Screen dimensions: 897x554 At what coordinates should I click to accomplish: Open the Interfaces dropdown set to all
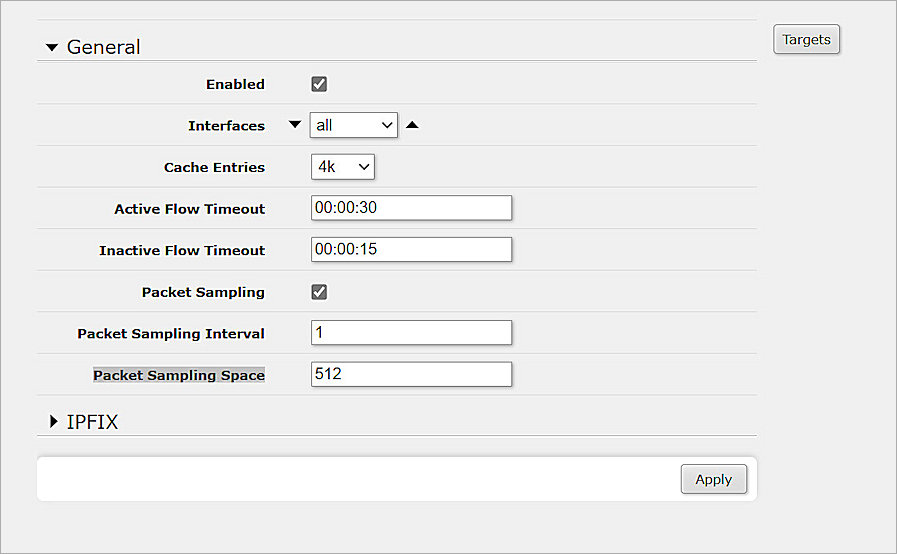pyautogui.click(x=354, y=125)
